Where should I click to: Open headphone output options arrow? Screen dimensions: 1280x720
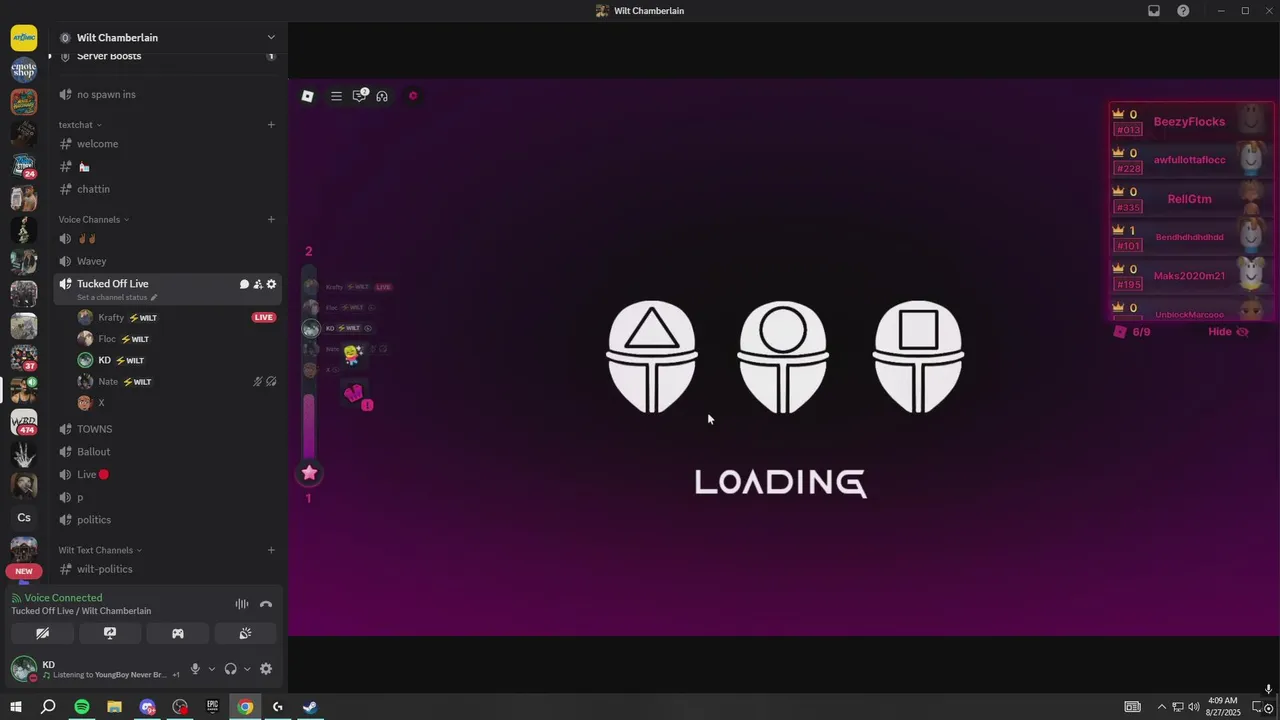click(247, 669)
